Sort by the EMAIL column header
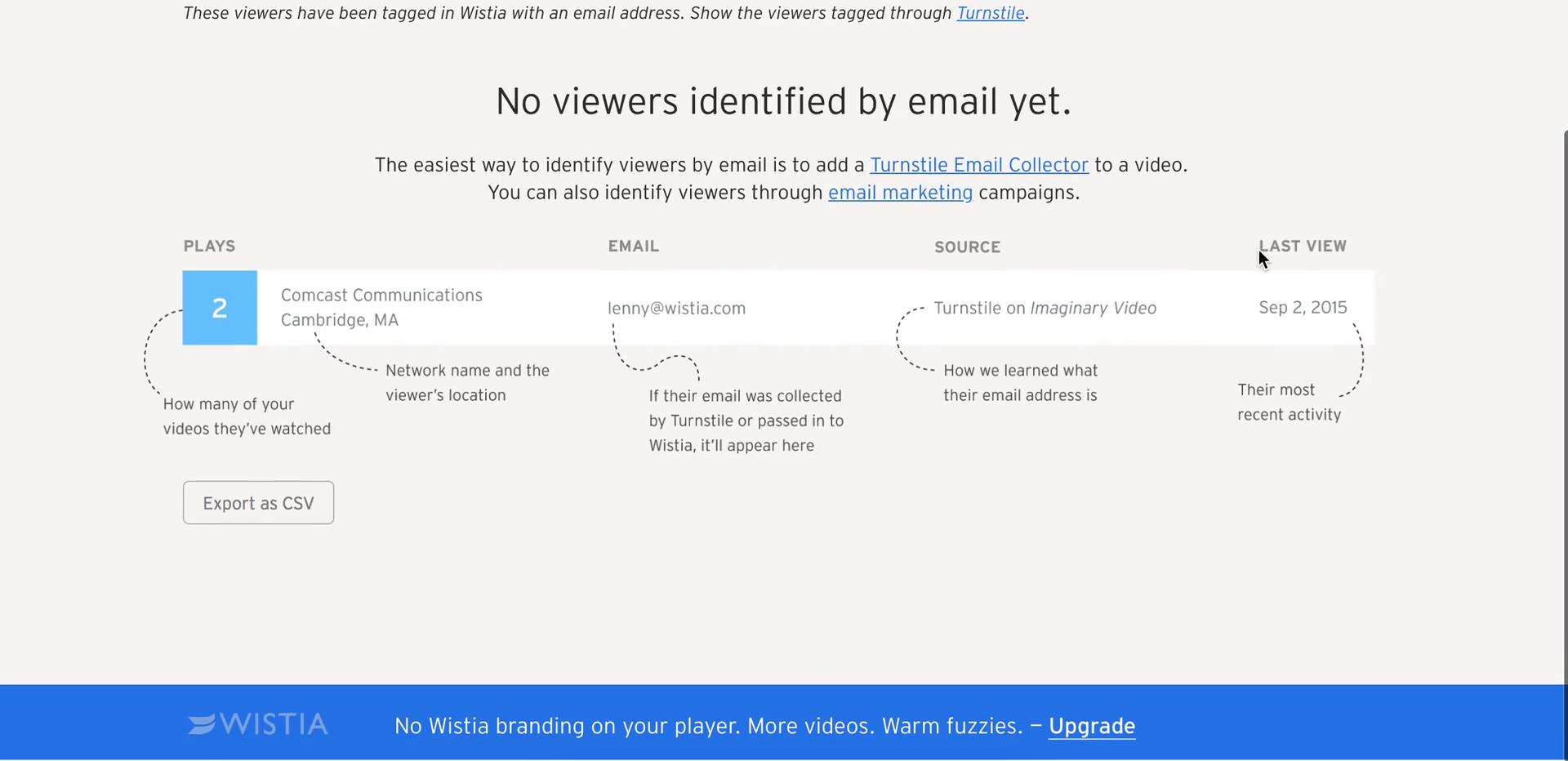This screenshot has height=761, width=1568. click(x=633, y=246)
